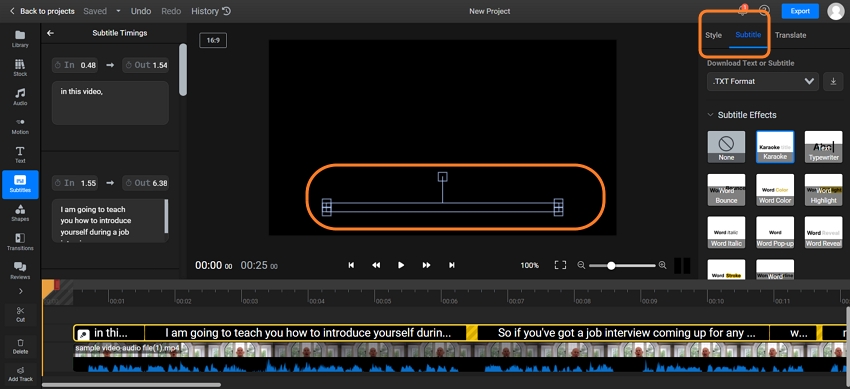Select the 'in thi...' subtitle clip on timeline
This screenshot has width=850, height=389.
[110, 333]
